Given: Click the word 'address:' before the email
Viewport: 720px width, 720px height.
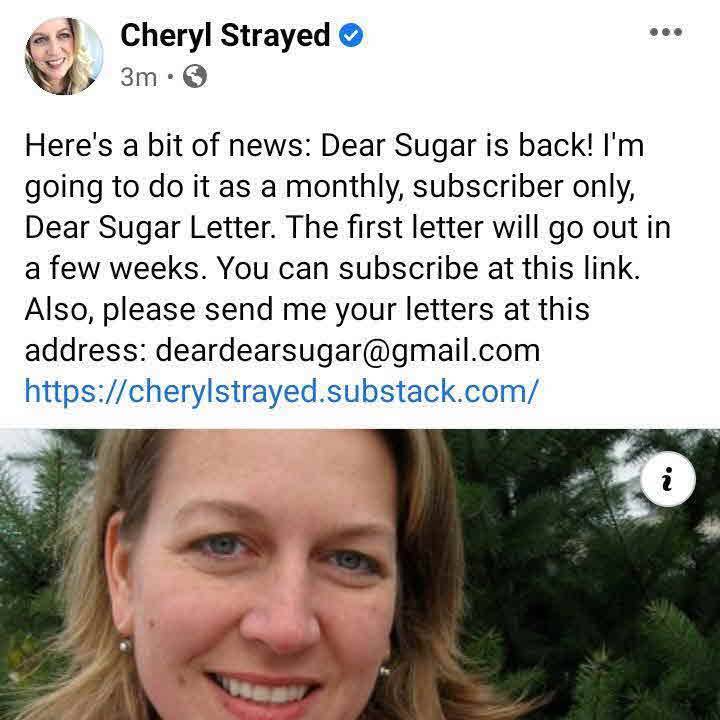Looking at the screenshot, I should pyautogui.click(x=85, y=350).
